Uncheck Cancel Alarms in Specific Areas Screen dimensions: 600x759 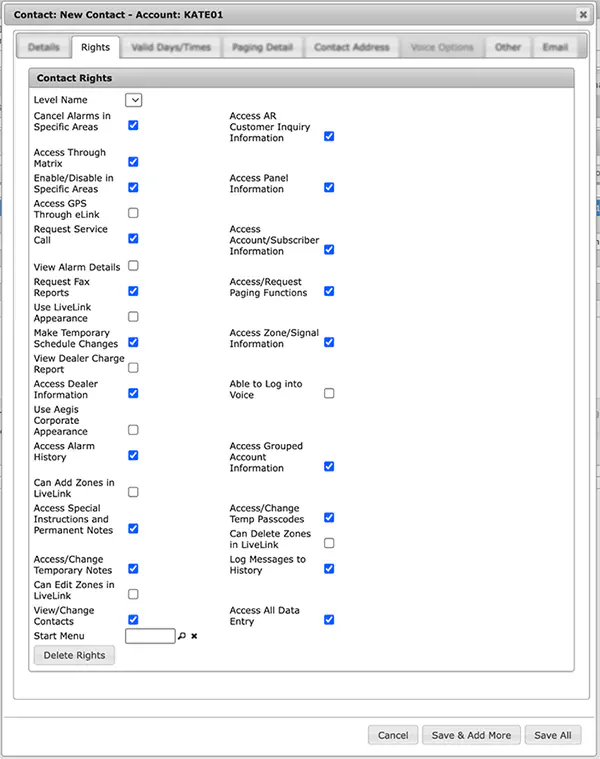[133, 125]
